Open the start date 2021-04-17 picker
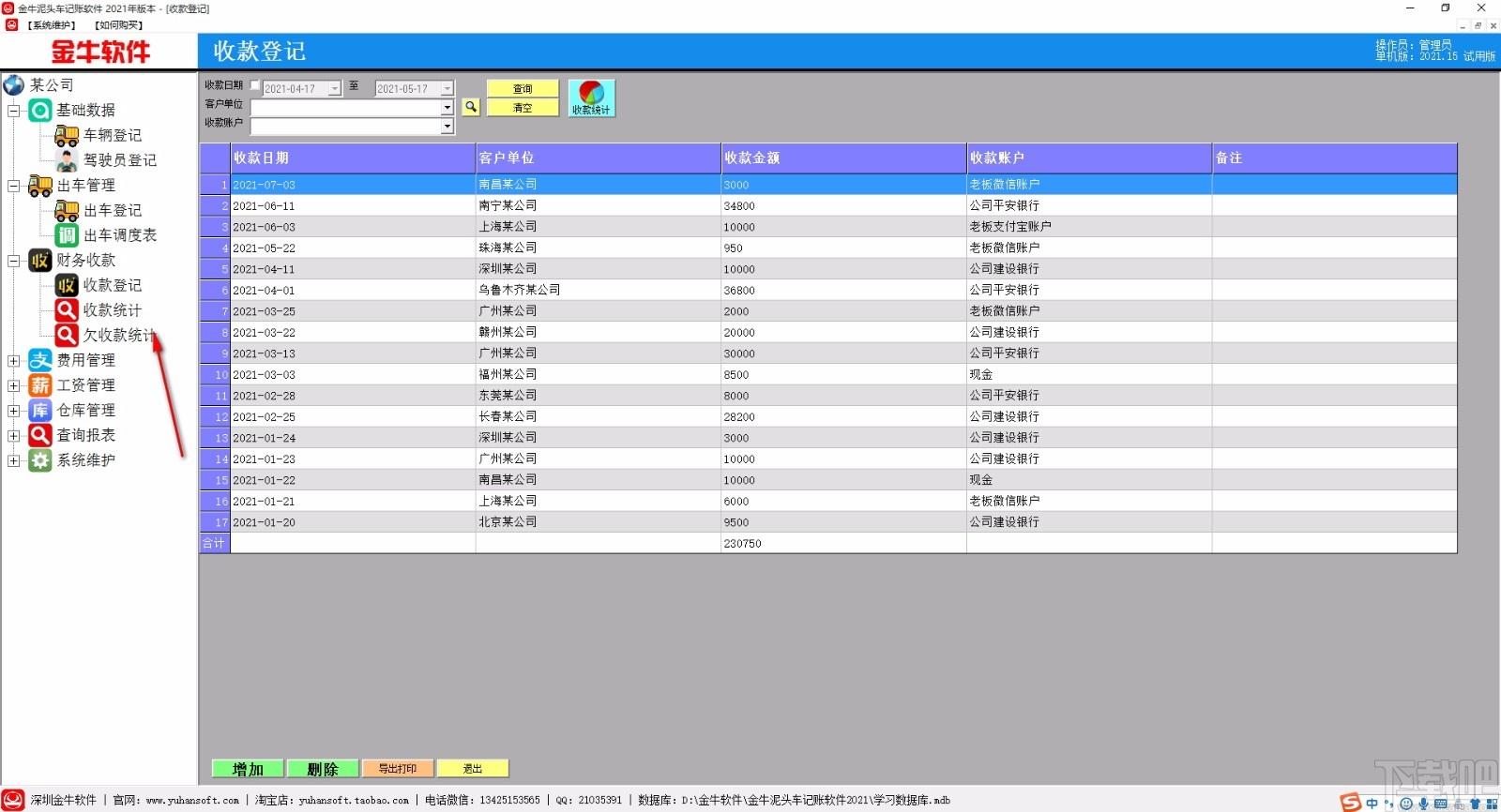This screenshot has height=812, width=1501. point(335,88)
